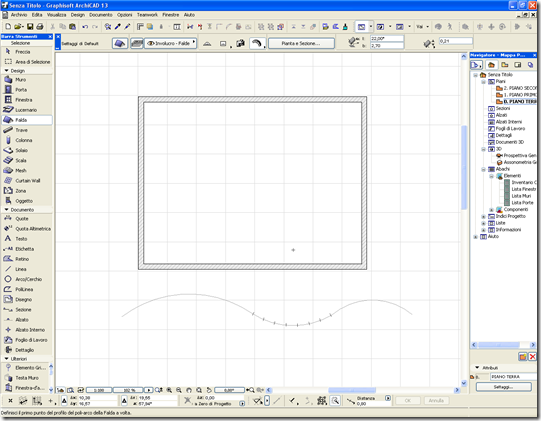Expand the Indici Progetto tree node
The image size is (541, 421).
pos(484,217)
